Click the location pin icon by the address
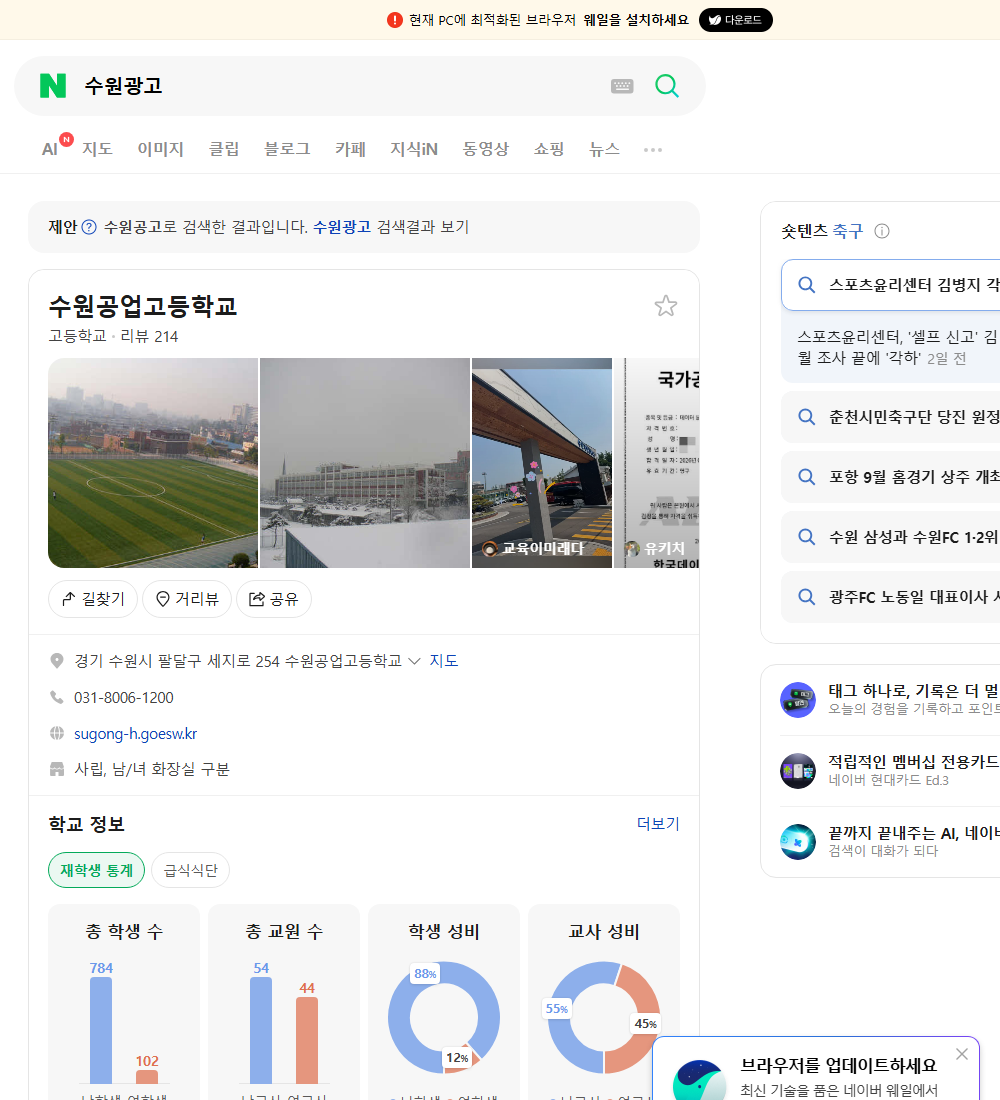 57,661
